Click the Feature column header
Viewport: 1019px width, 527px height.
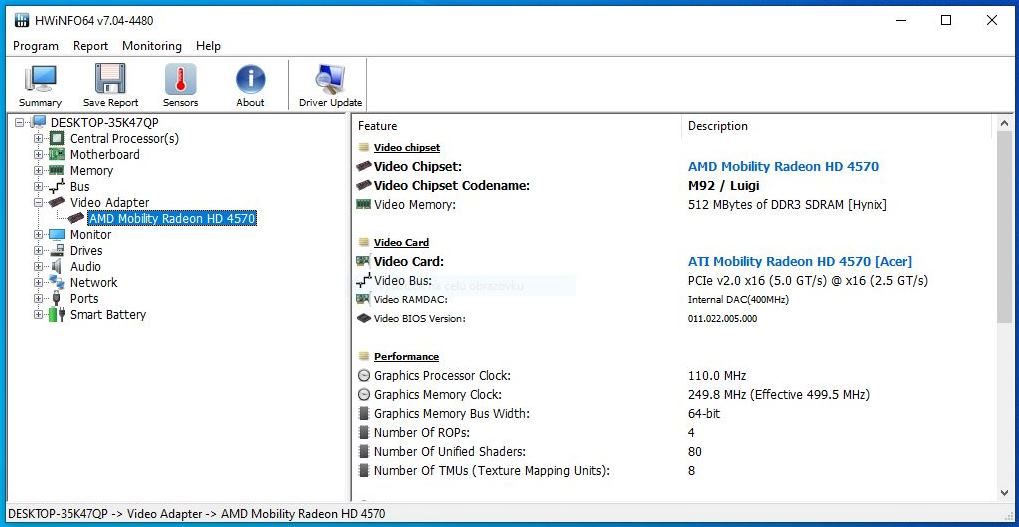coord(377,126)
